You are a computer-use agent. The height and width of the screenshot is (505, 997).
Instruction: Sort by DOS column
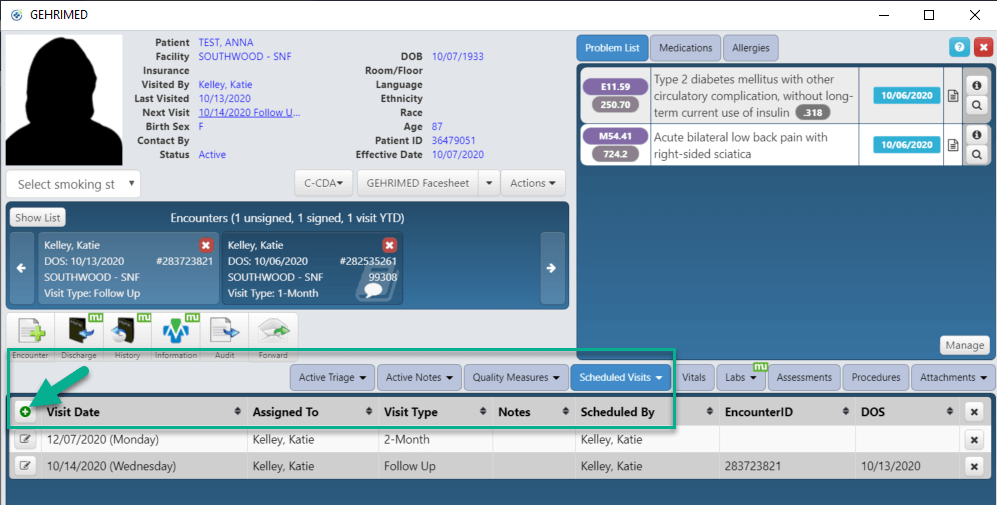coord(907,412)
